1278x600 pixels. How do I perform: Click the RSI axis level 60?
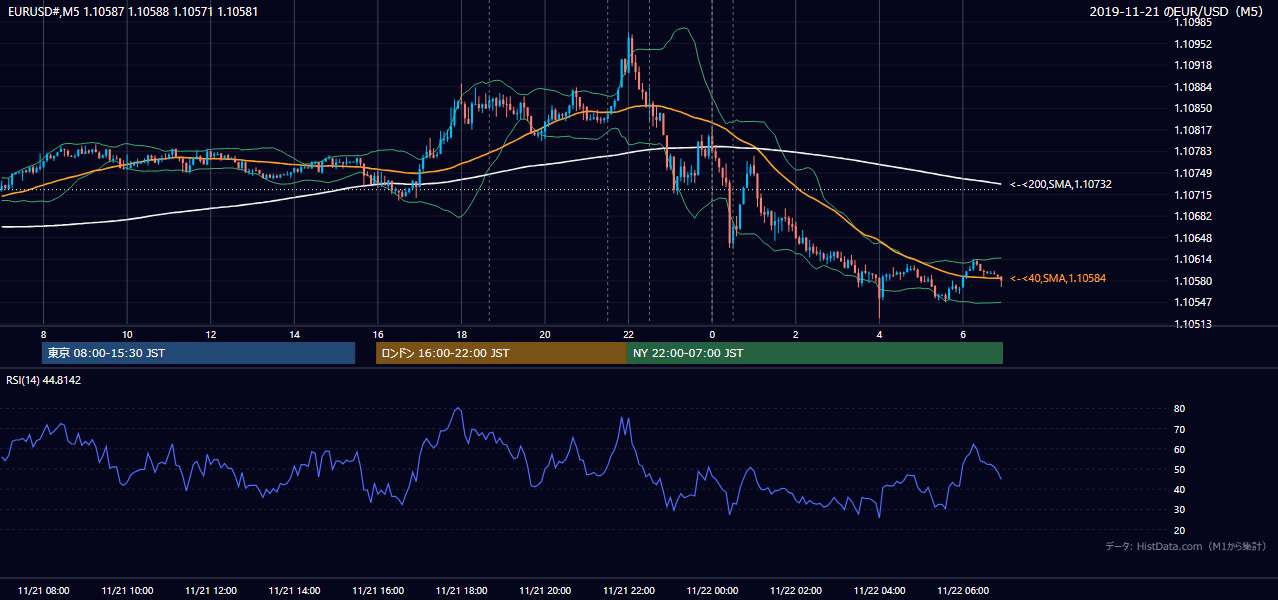point(1179,449)
